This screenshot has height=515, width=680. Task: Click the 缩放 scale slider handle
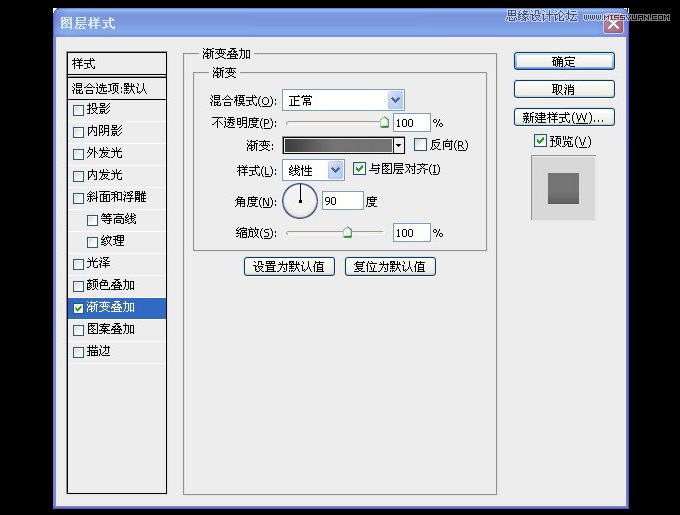(x=347, y=232)
